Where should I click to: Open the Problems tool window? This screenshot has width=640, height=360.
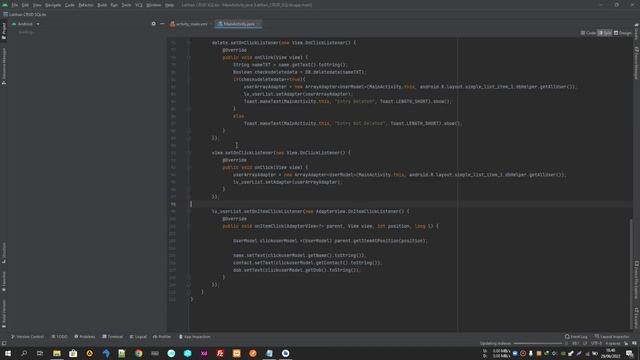pos(84,337)
